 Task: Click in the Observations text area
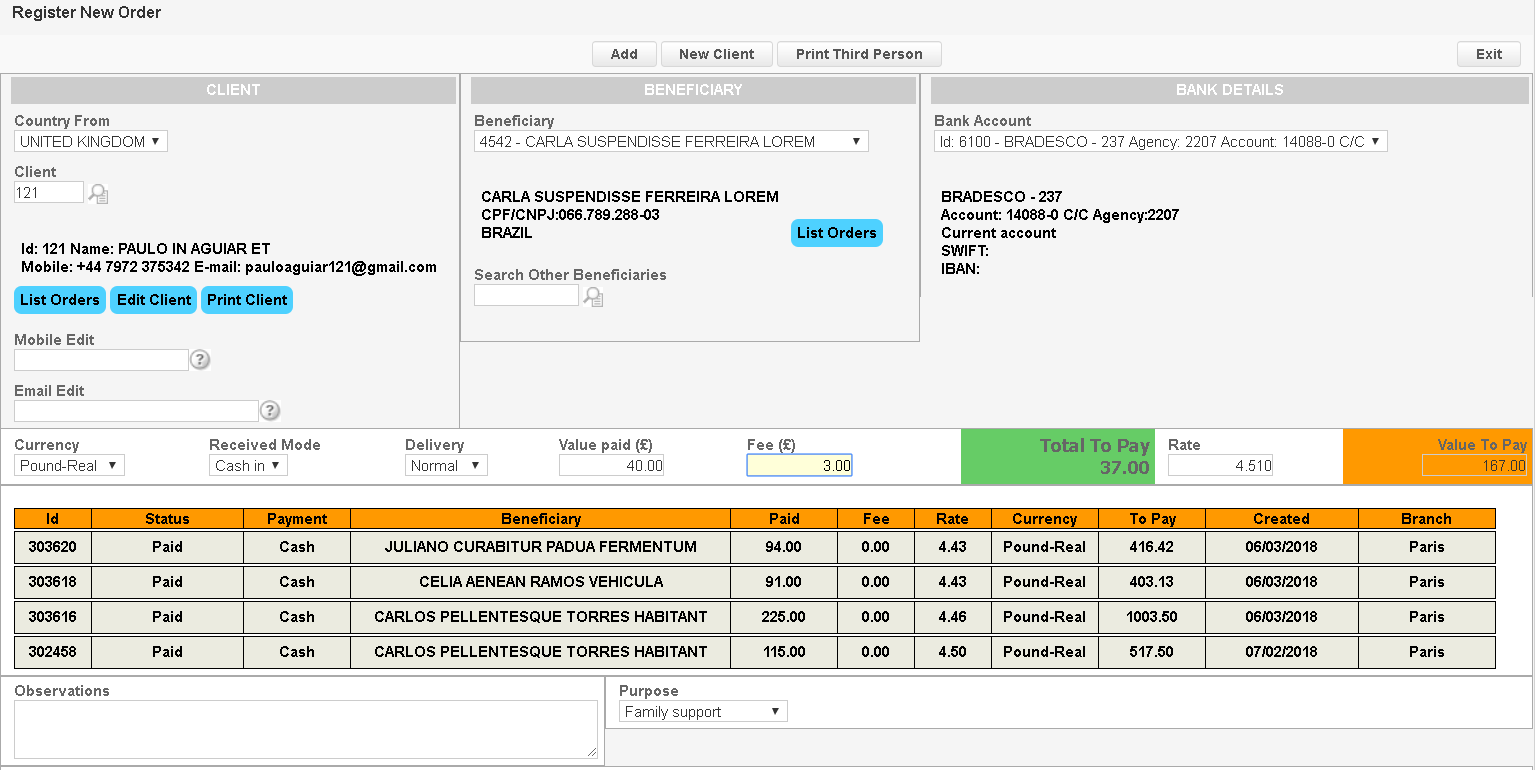[x=305, y=729]
